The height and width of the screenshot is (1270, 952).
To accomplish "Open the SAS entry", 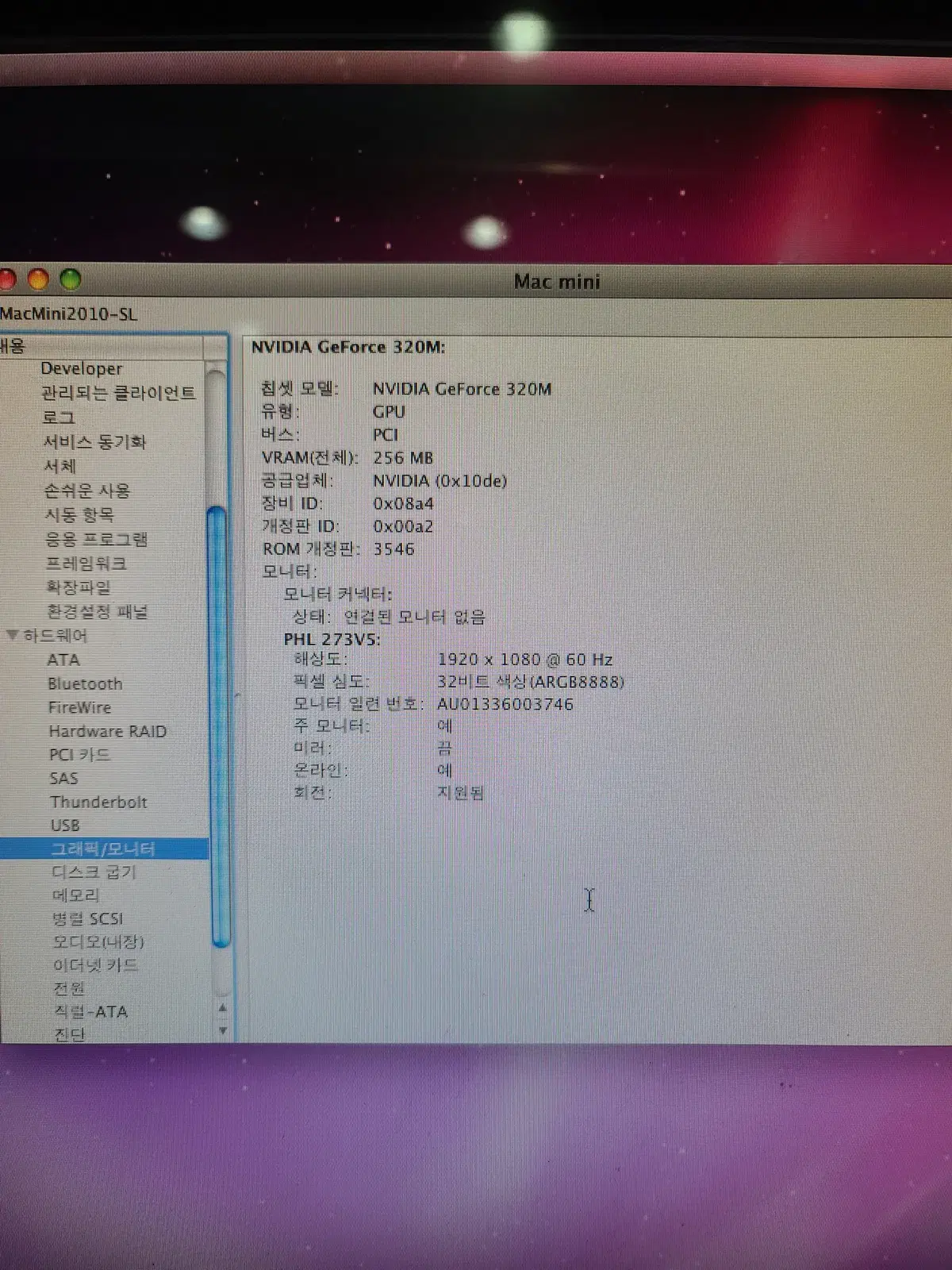I will pos(64,778).
